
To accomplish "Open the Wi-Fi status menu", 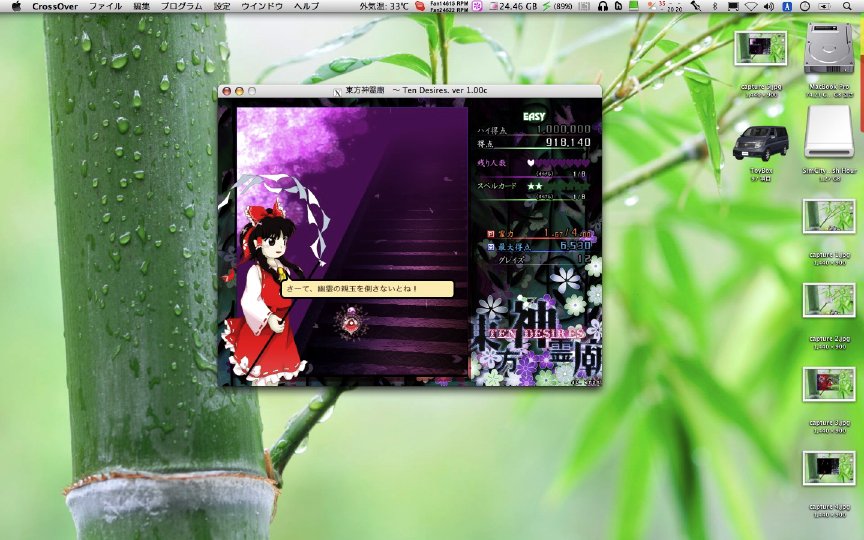I will 751,7.
